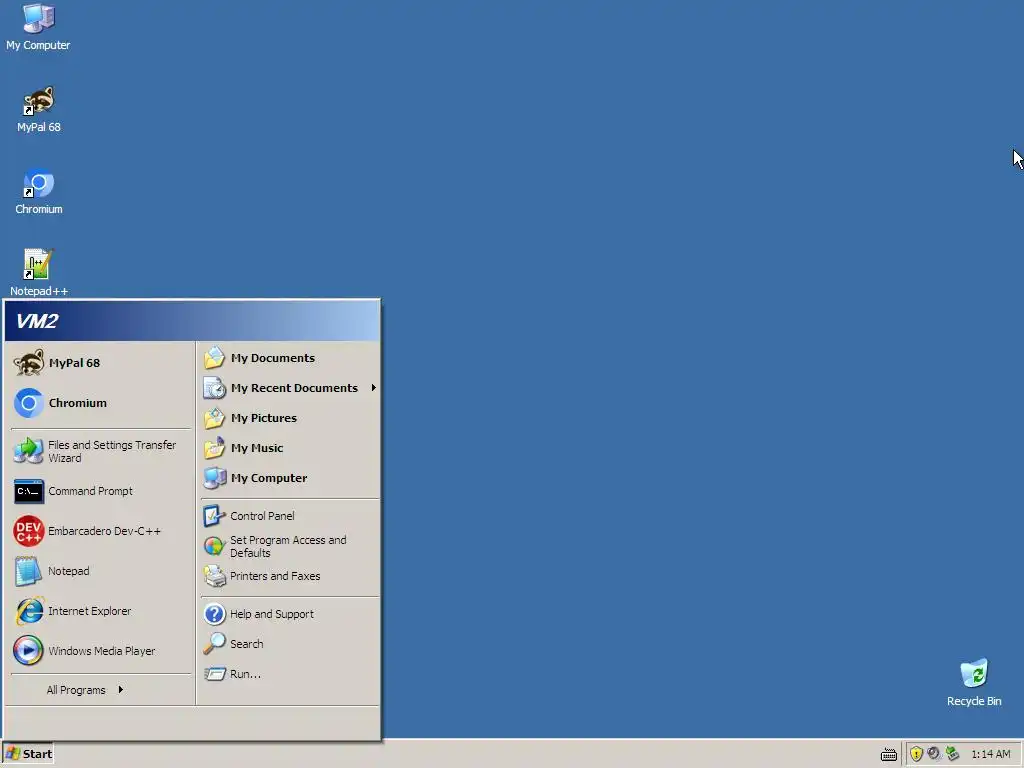Open Search from Start menu
The width and height of the screenshot is (1024, 768).
pos(289,644)
